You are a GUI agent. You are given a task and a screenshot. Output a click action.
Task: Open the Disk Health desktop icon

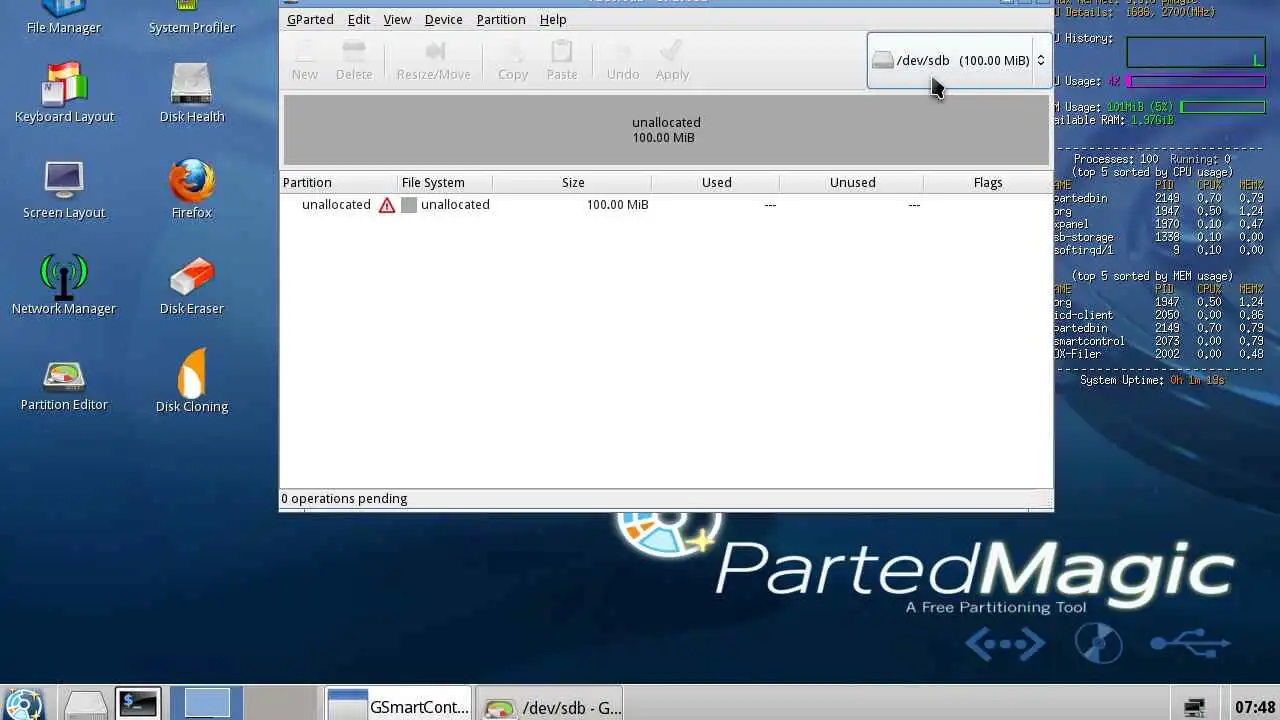click(192, 94)
